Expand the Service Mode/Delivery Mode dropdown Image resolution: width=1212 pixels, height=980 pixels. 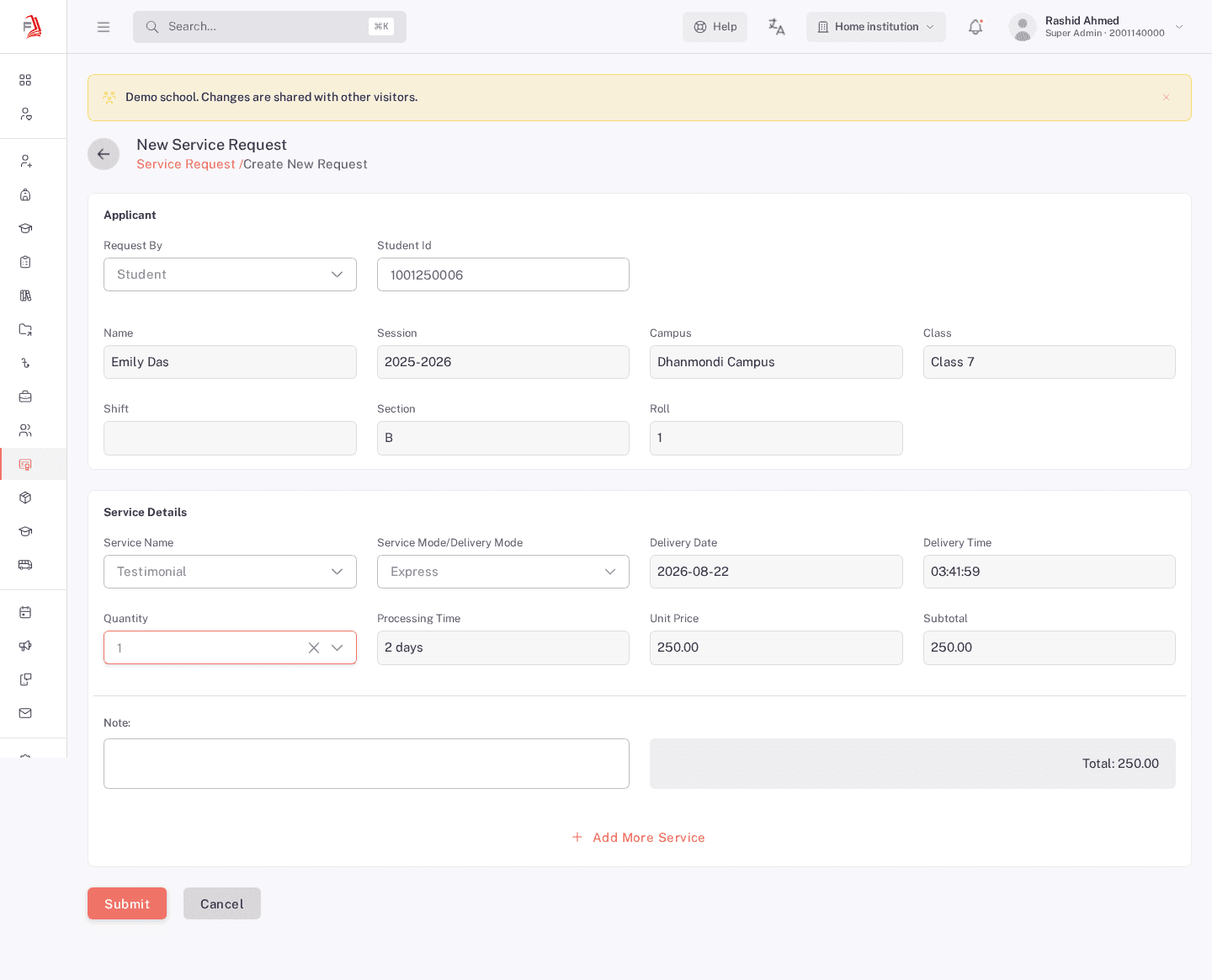[x=503, y=572]
